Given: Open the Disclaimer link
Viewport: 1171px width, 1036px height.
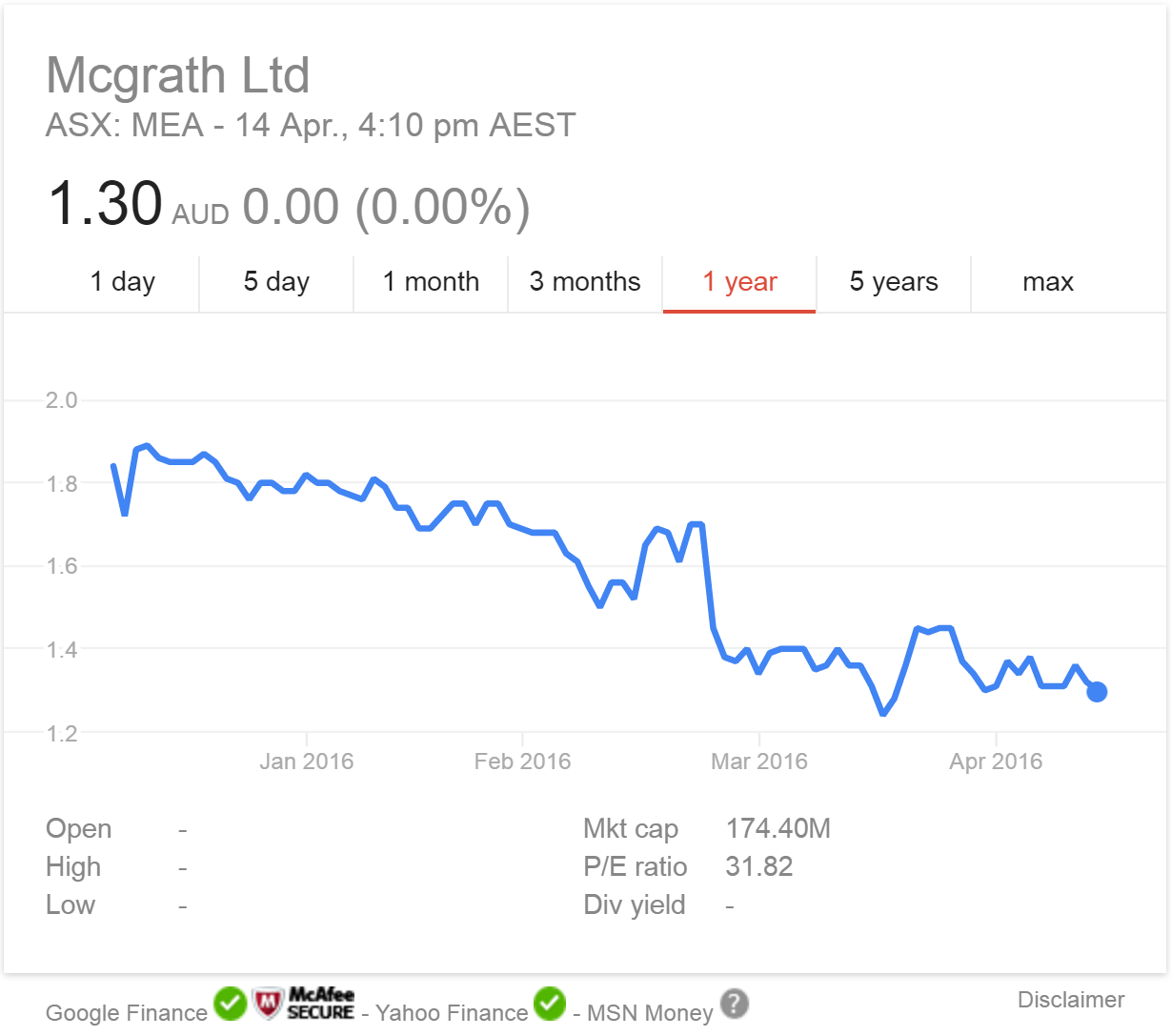Looking at the screenshot, I should (1071, 1000).
